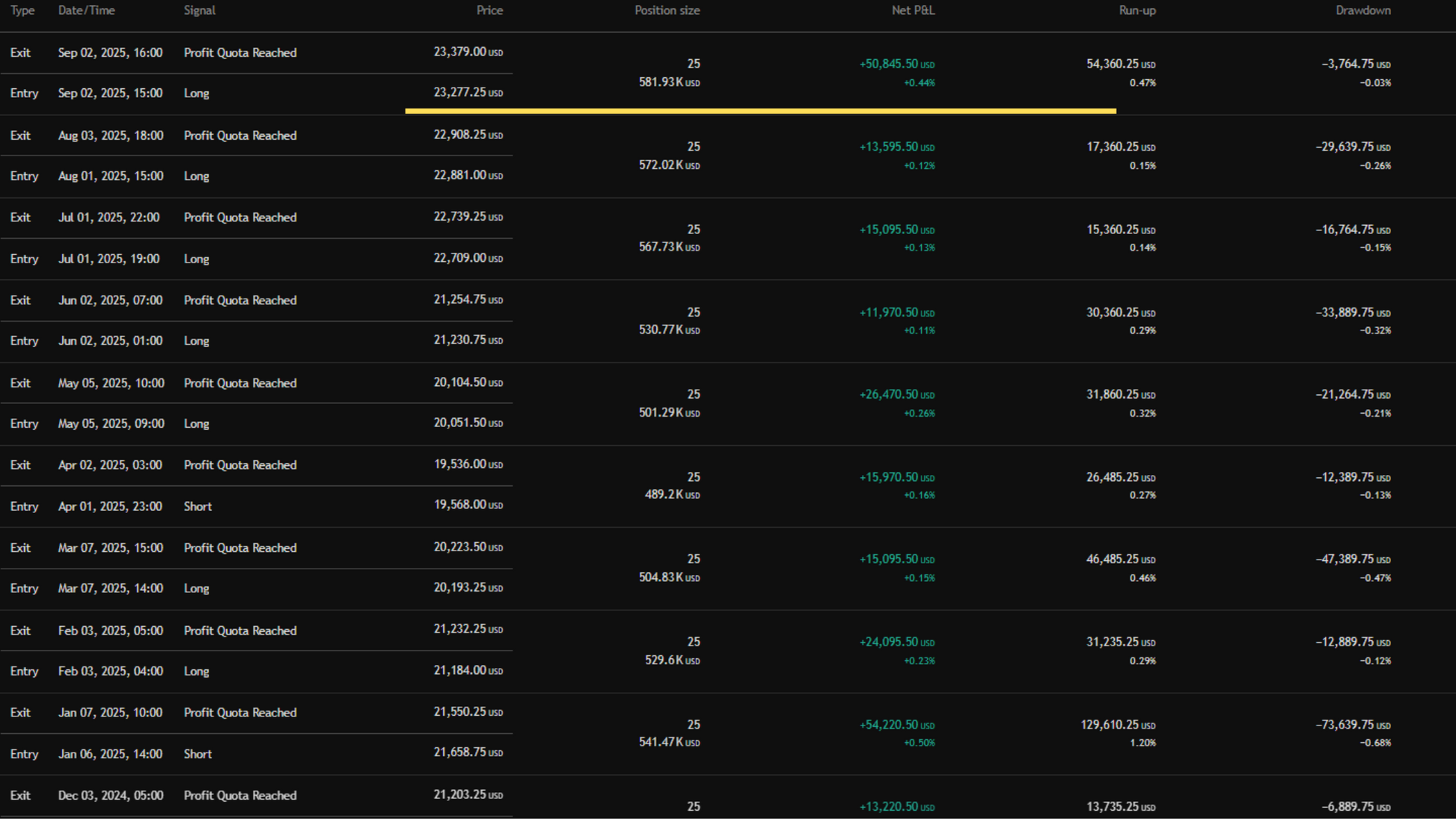
Task: Click the Aug 03, 2025, 18:00 exit date
Action: coord(110,135)
